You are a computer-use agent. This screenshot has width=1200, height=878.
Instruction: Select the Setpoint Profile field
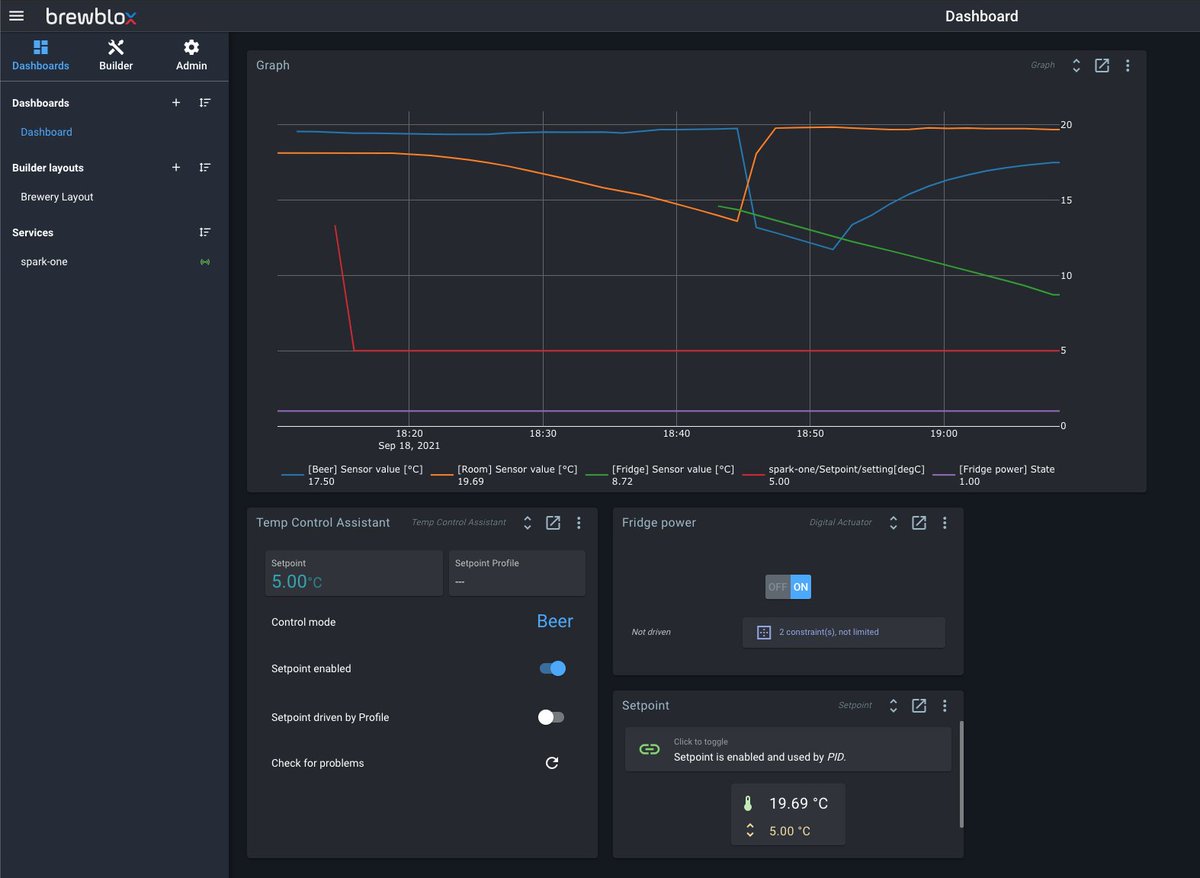point(516,573)
